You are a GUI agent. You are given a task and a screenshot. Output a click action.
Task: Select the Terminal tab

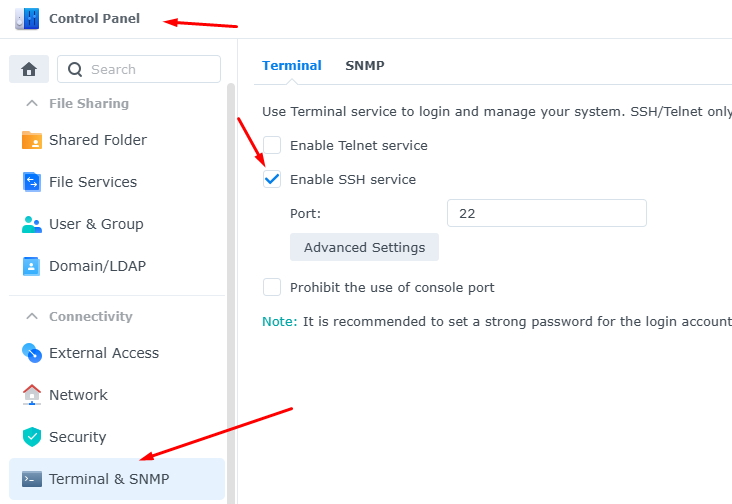(292, 65)
